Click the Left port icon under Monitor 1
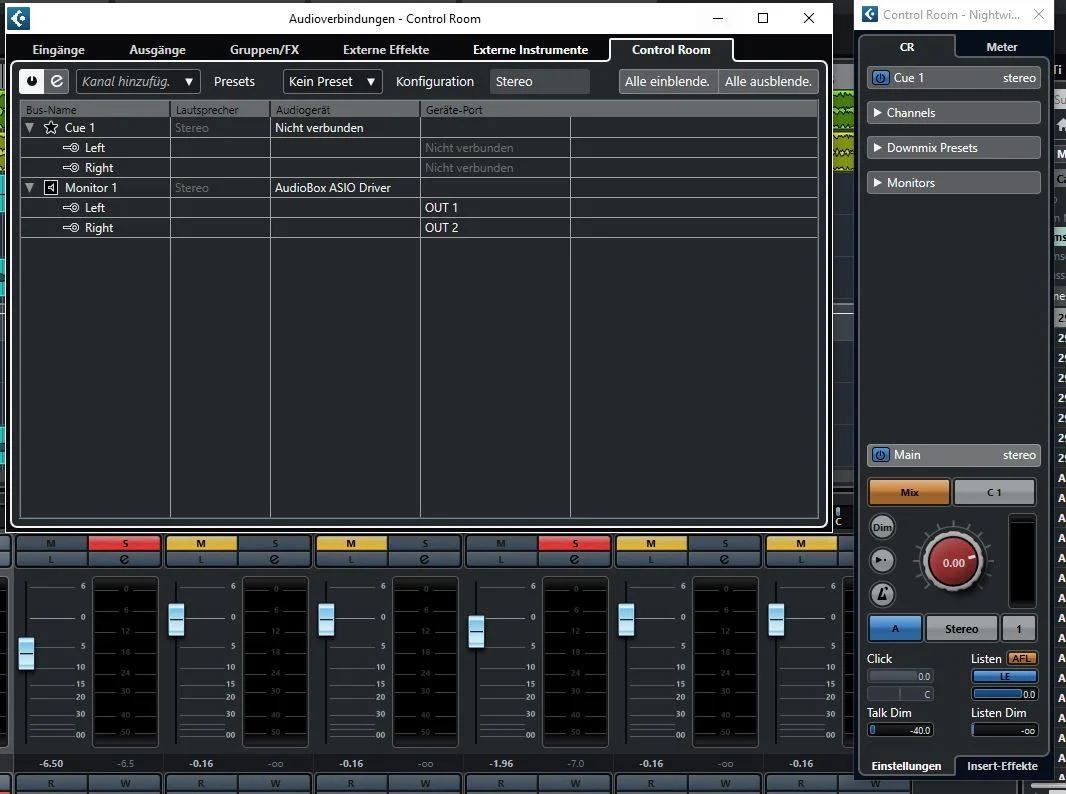 (x=71, y=208)
